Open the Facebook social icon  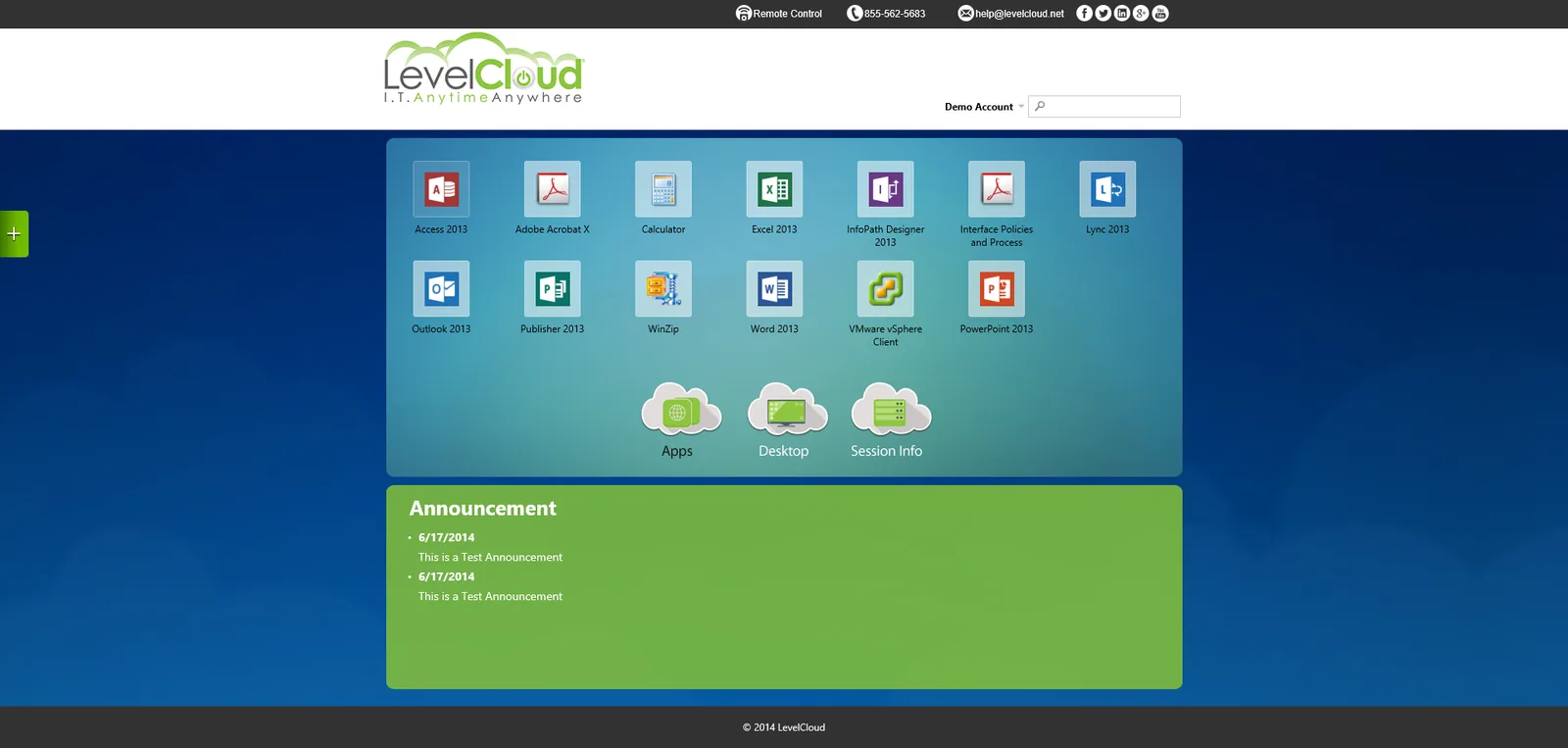point(1084,13)
